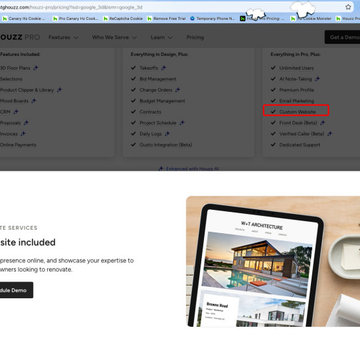This screenshot has width=360, height=360.
Task: Click the checkmark next to Takeoffs
Action: (x=133, y=68)
